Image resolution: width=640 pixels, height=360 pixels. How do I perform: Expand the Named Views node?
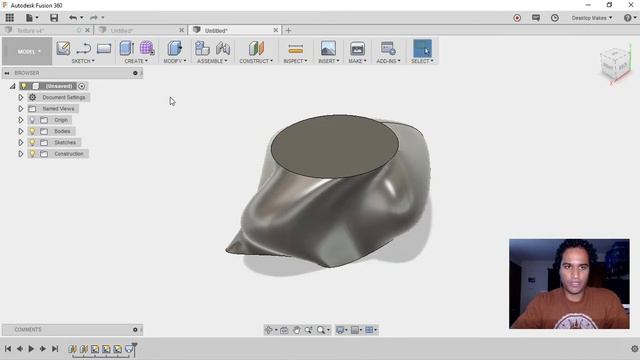[x=20, y=109]
